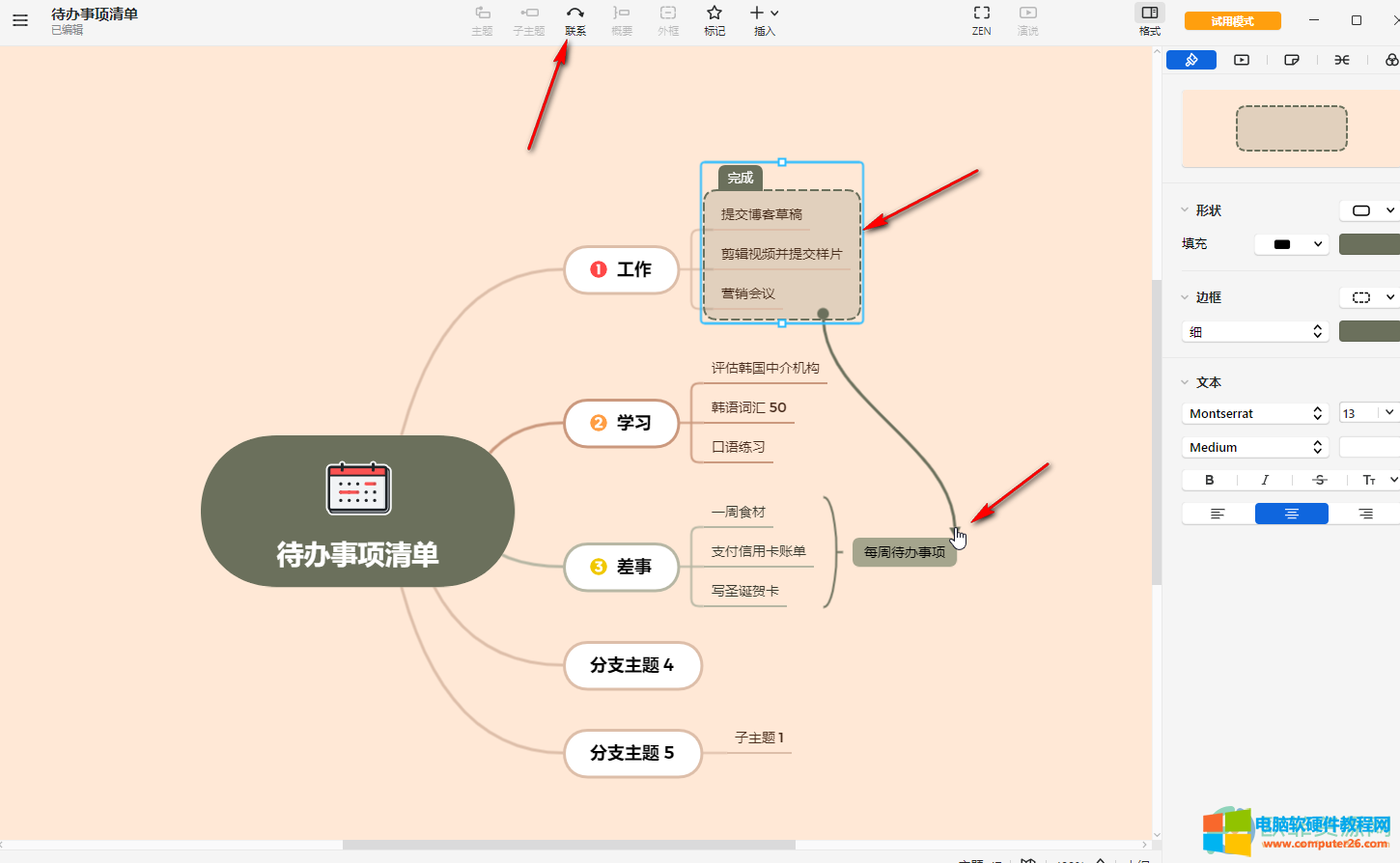Select subtopic 提交博客草稿

click(x=762, y=214)
